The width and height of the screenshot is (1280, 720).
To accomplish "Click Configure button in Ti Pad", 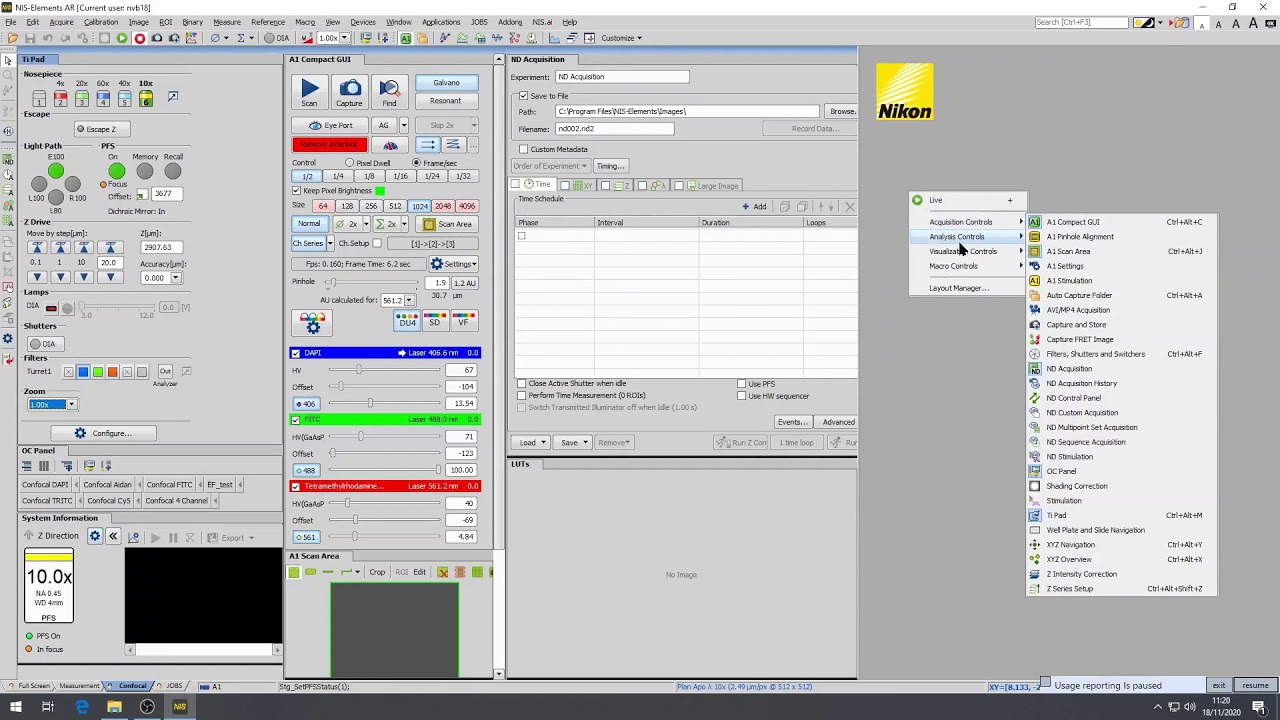I will coord(103,433).
